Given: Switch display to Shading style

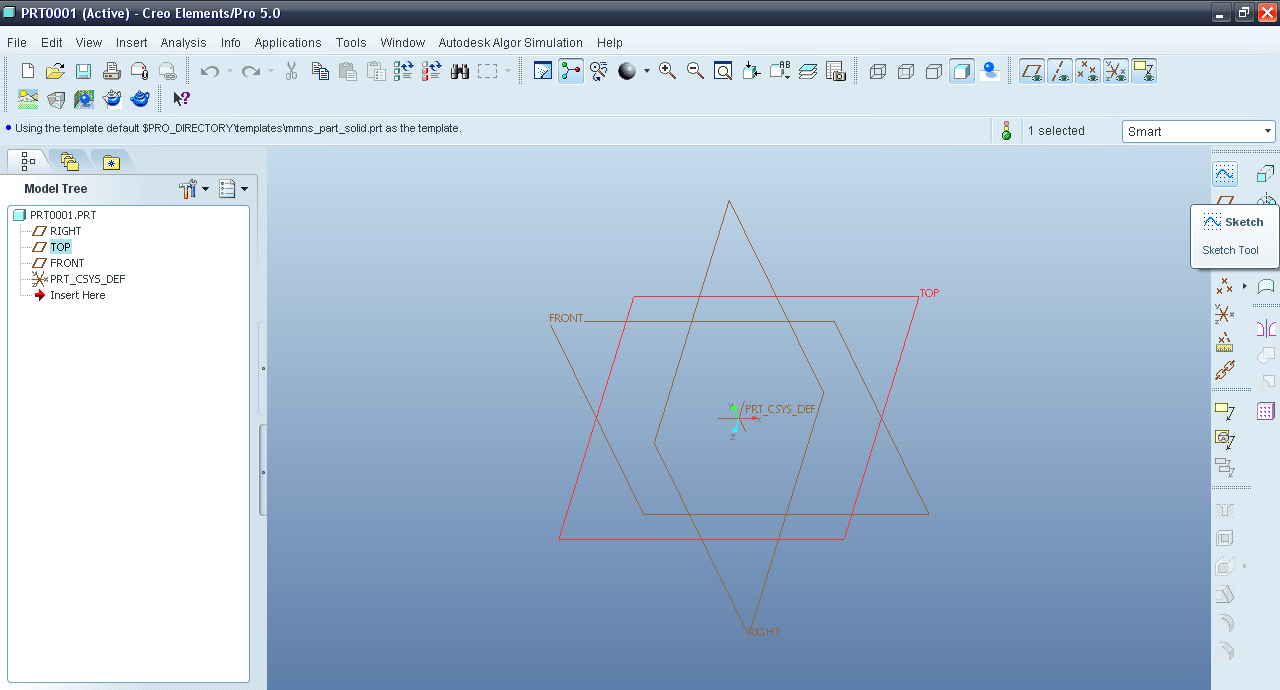Looking at the screenshot, I should 962,71.
